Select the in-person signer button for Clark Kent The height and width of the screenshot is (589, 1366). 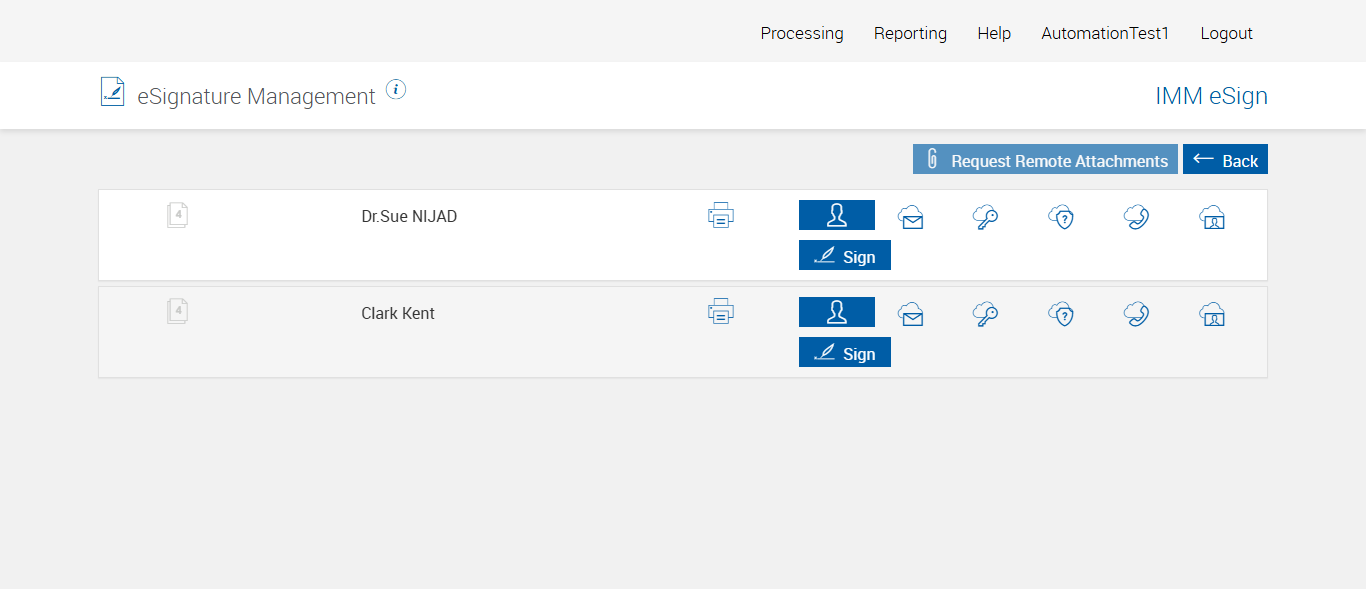click(837, 312)
